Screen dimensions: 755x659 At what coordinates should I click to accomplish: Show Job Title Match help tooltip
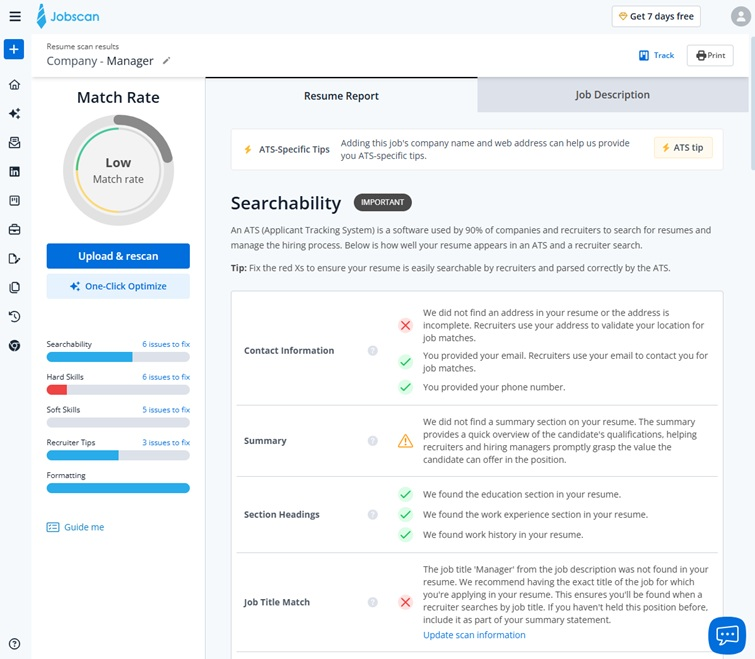(x=373, y=602)
